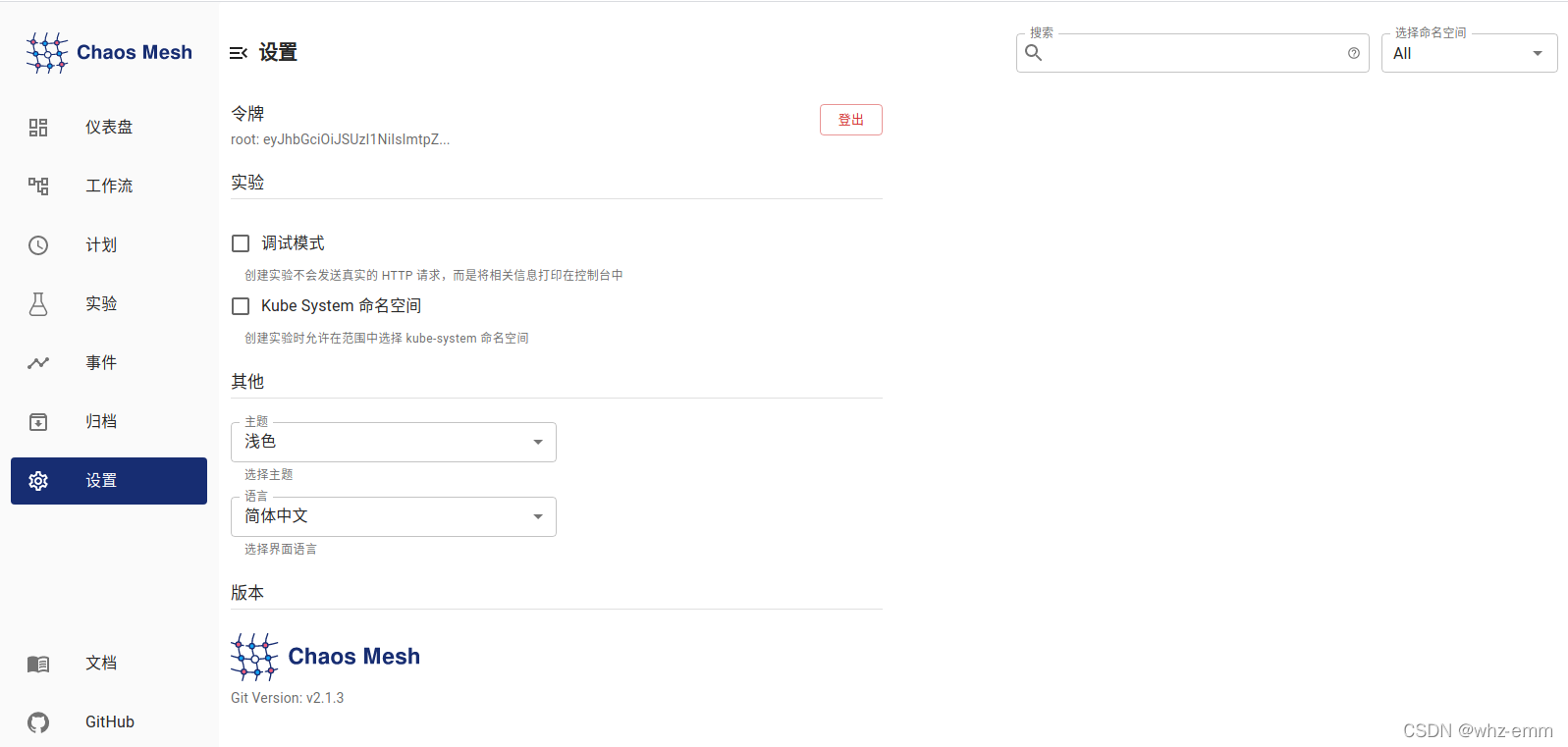Click the GitHub octocat icon

(38, 722)
